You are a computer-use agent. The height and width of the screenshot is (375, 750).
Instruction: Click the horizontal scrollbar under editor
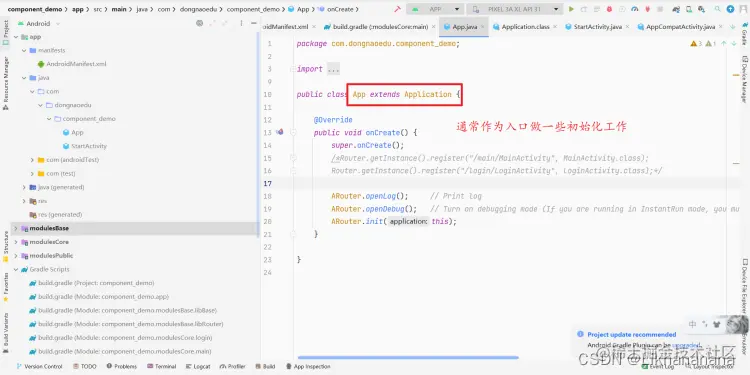[408, 357]
